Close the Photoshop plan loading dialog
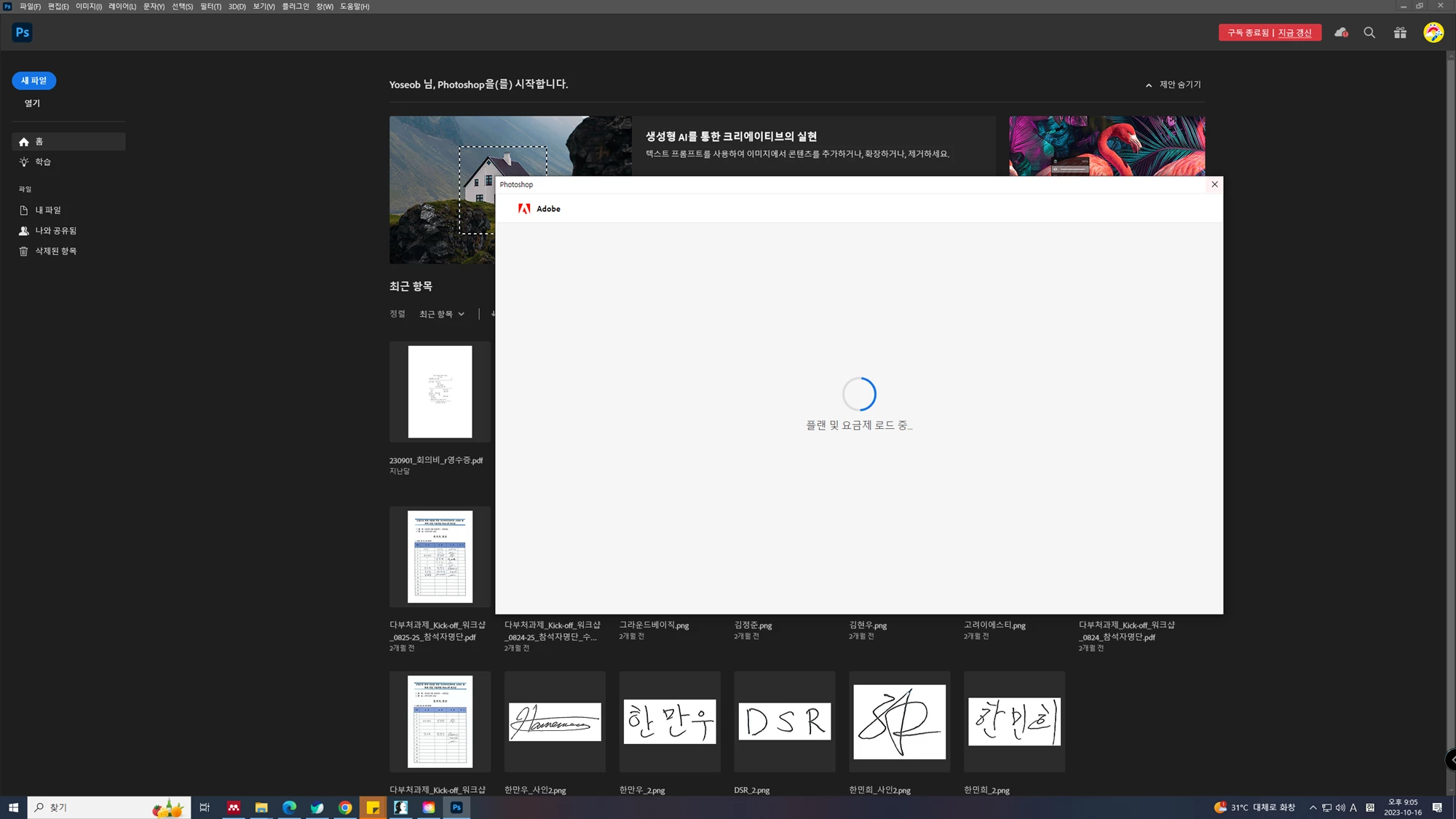Screen dimensions: 1456x819 click(x=1214, y=185)
